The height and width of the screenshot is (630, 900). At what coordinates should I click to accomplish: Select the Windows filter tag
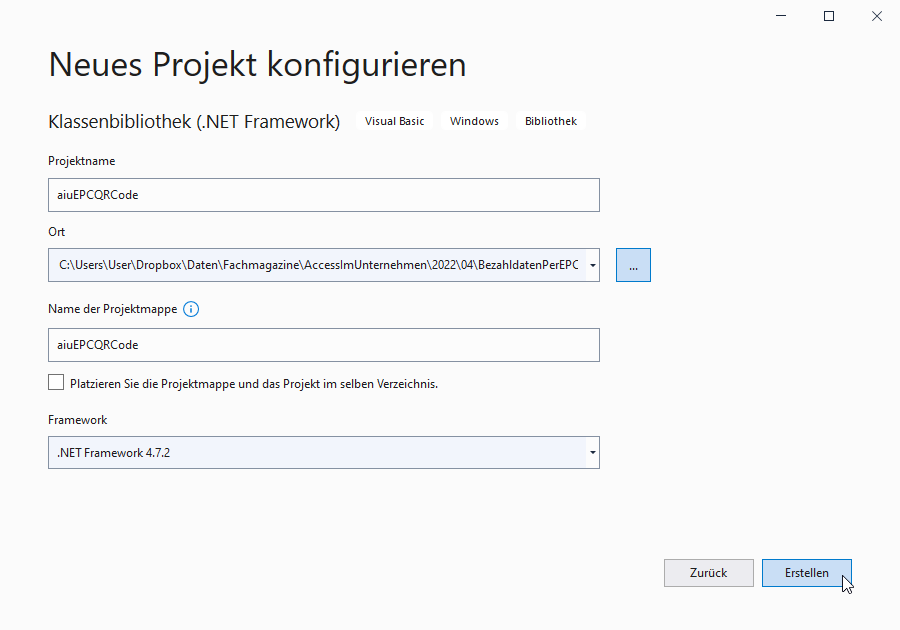click(473, 120)
